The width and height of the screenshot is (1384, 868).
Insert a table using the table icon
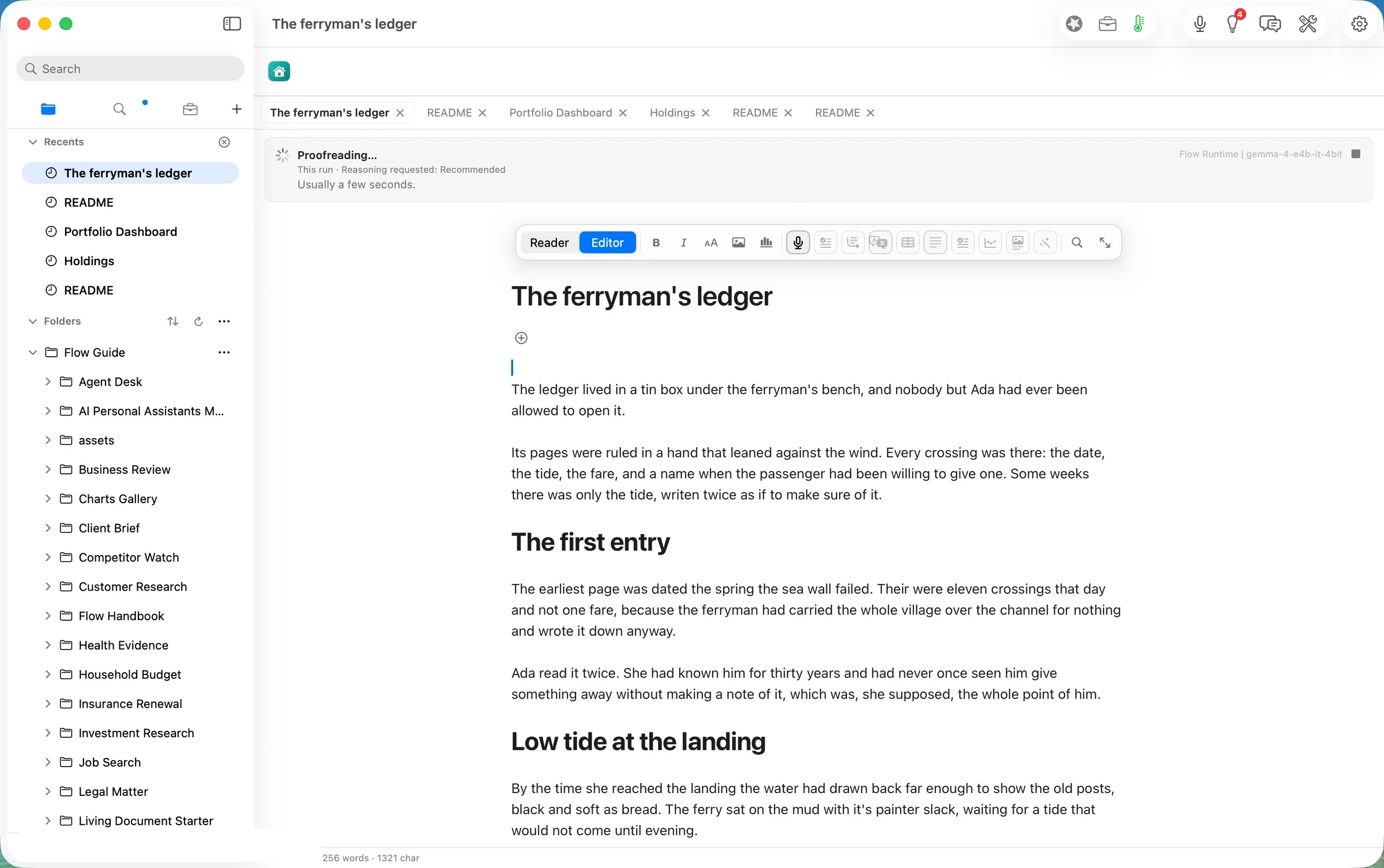pos(908,243)
